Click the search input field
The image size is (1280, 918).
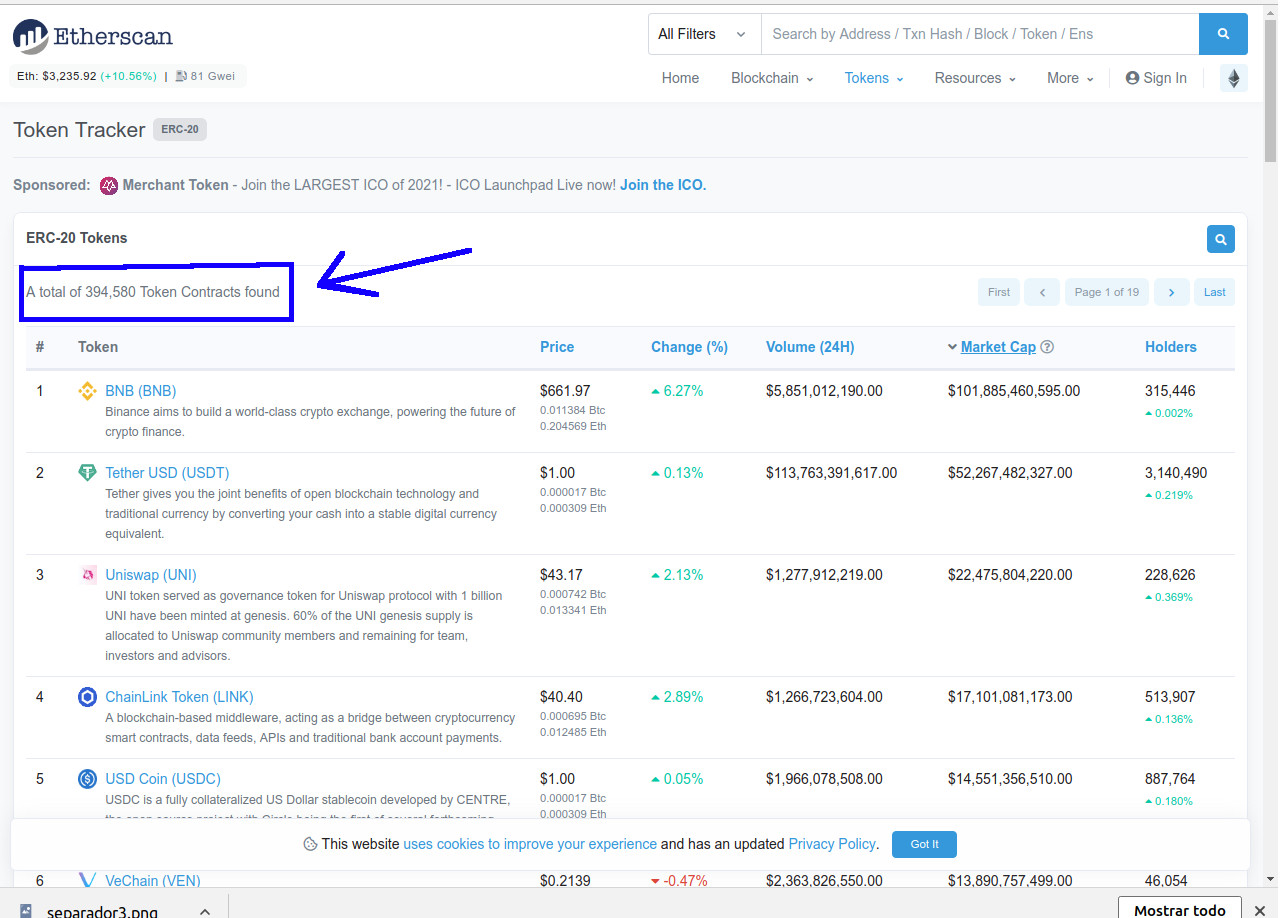click(x=980, y=34)
